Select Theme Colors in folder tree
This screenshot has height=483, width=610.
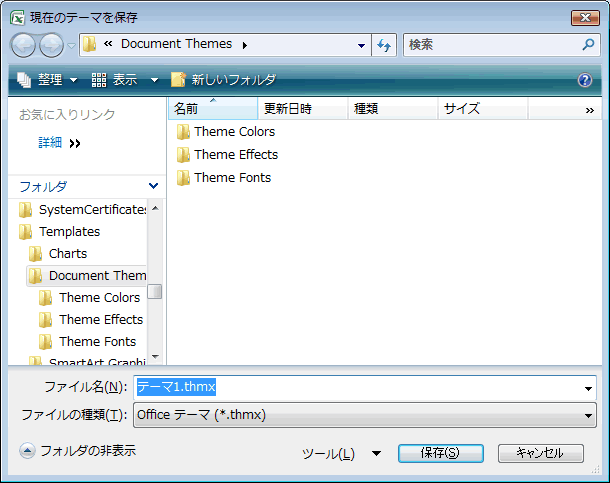[x=89, y=298]
